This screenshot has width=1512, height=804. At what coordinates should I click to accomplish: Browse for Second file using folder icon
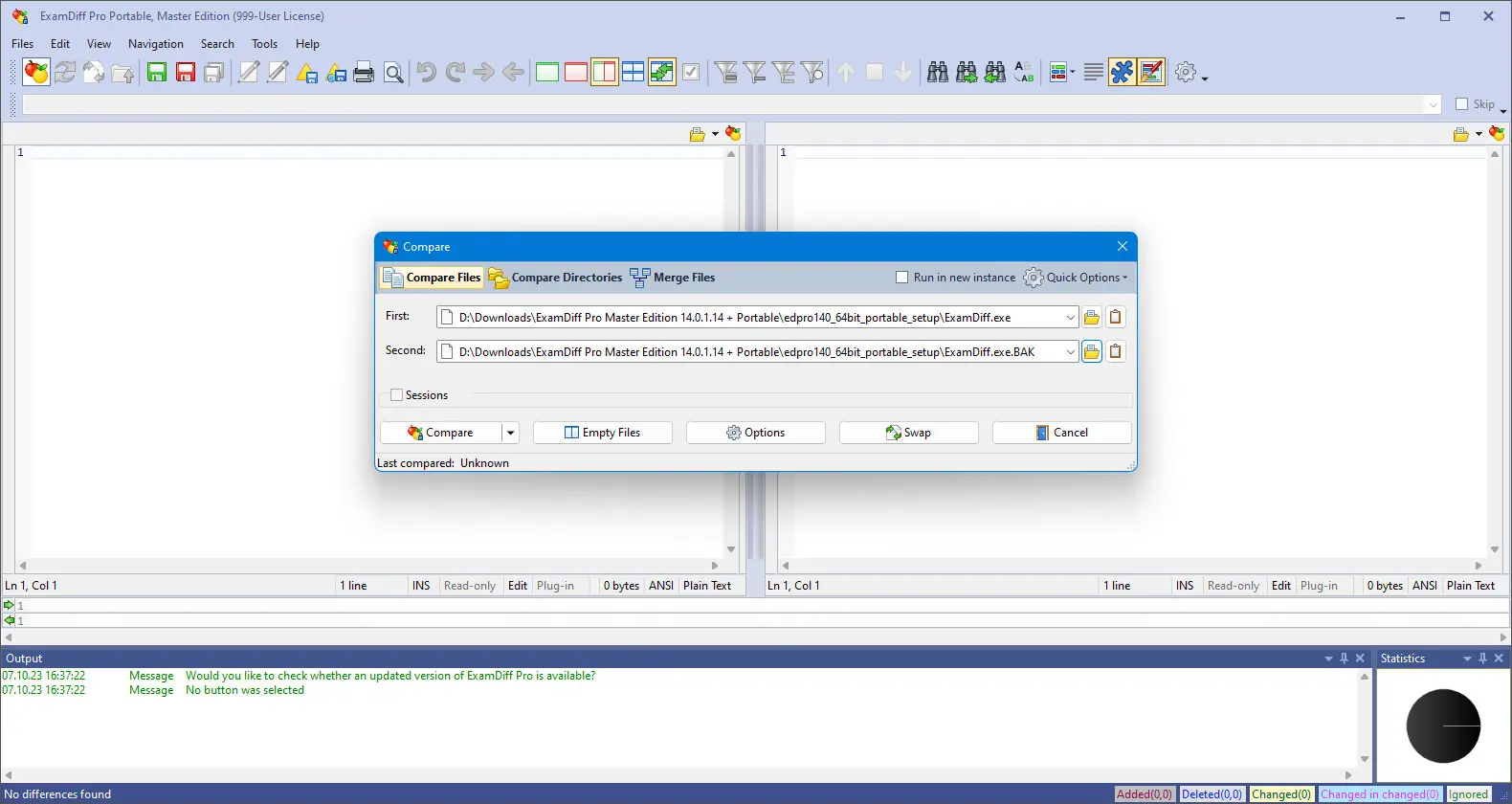tap(1092, 352)
